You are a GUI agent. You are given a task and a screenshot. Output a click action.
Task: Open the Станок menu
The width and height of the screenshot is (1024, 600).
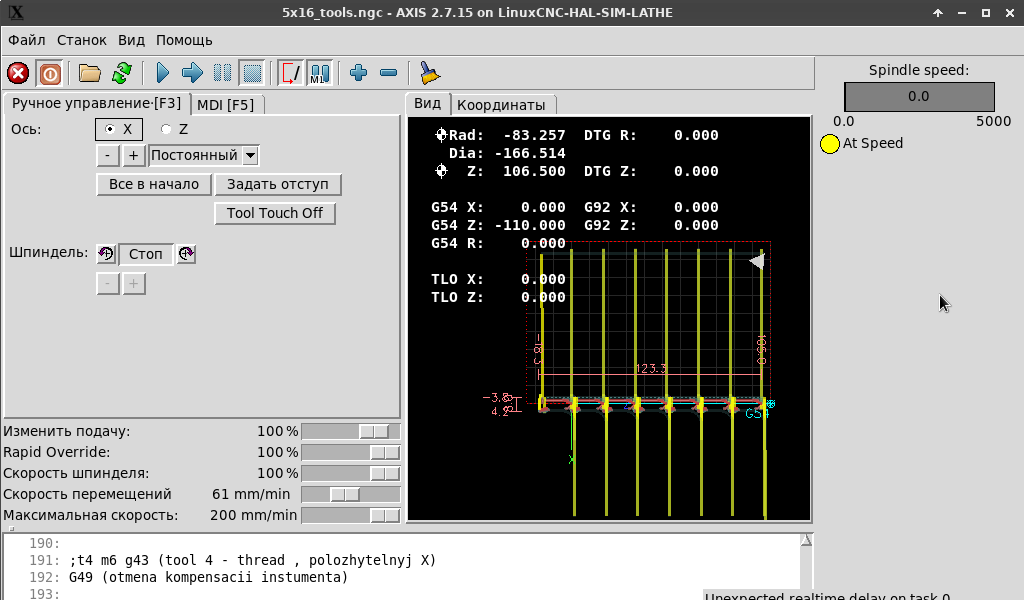(81, 40)
